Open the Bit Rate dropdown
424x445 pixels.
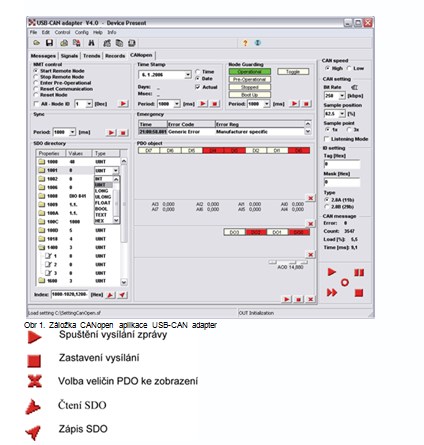[342, 96]
